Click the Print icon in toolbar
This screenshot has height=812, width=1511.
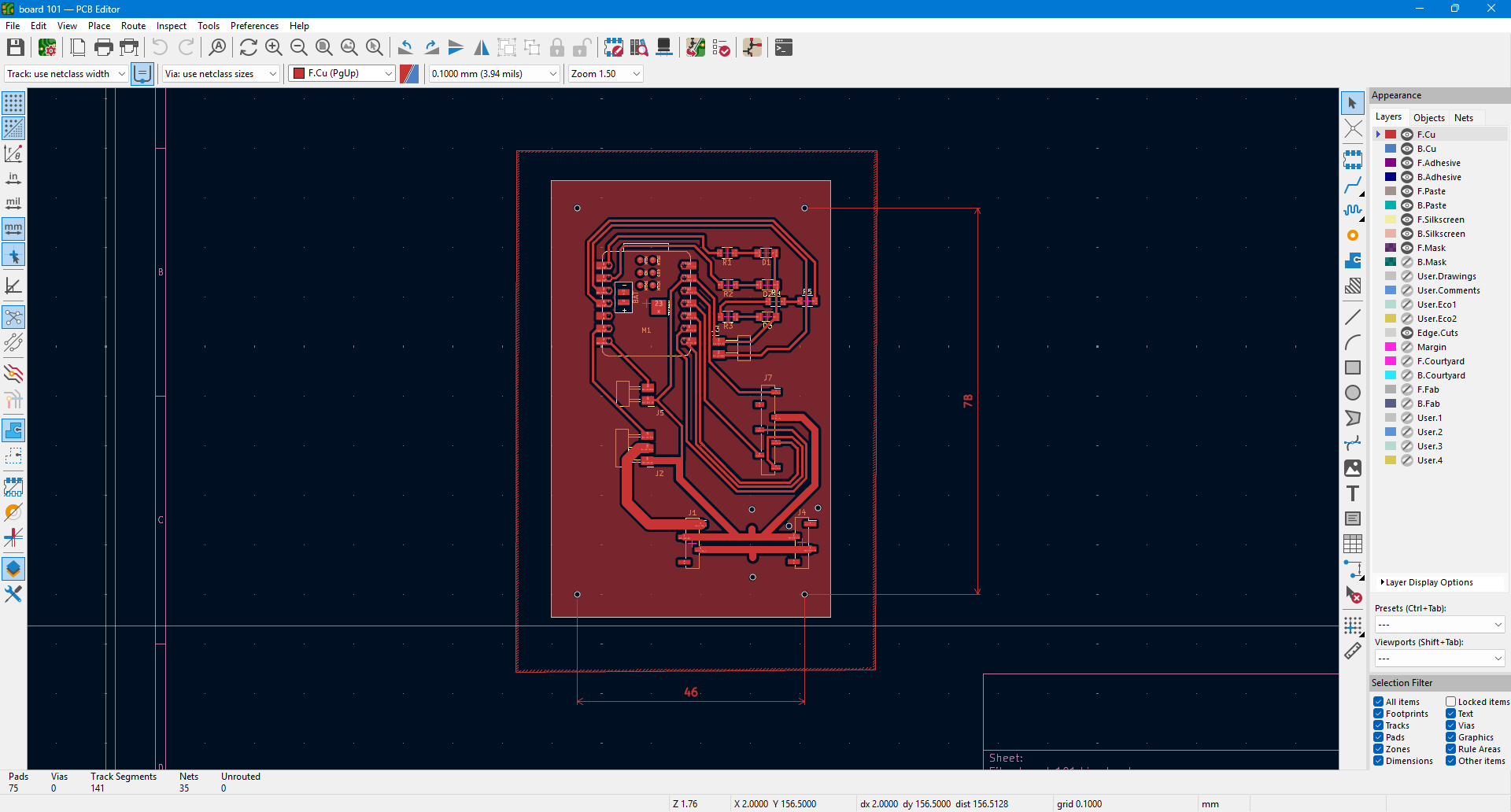103,48
